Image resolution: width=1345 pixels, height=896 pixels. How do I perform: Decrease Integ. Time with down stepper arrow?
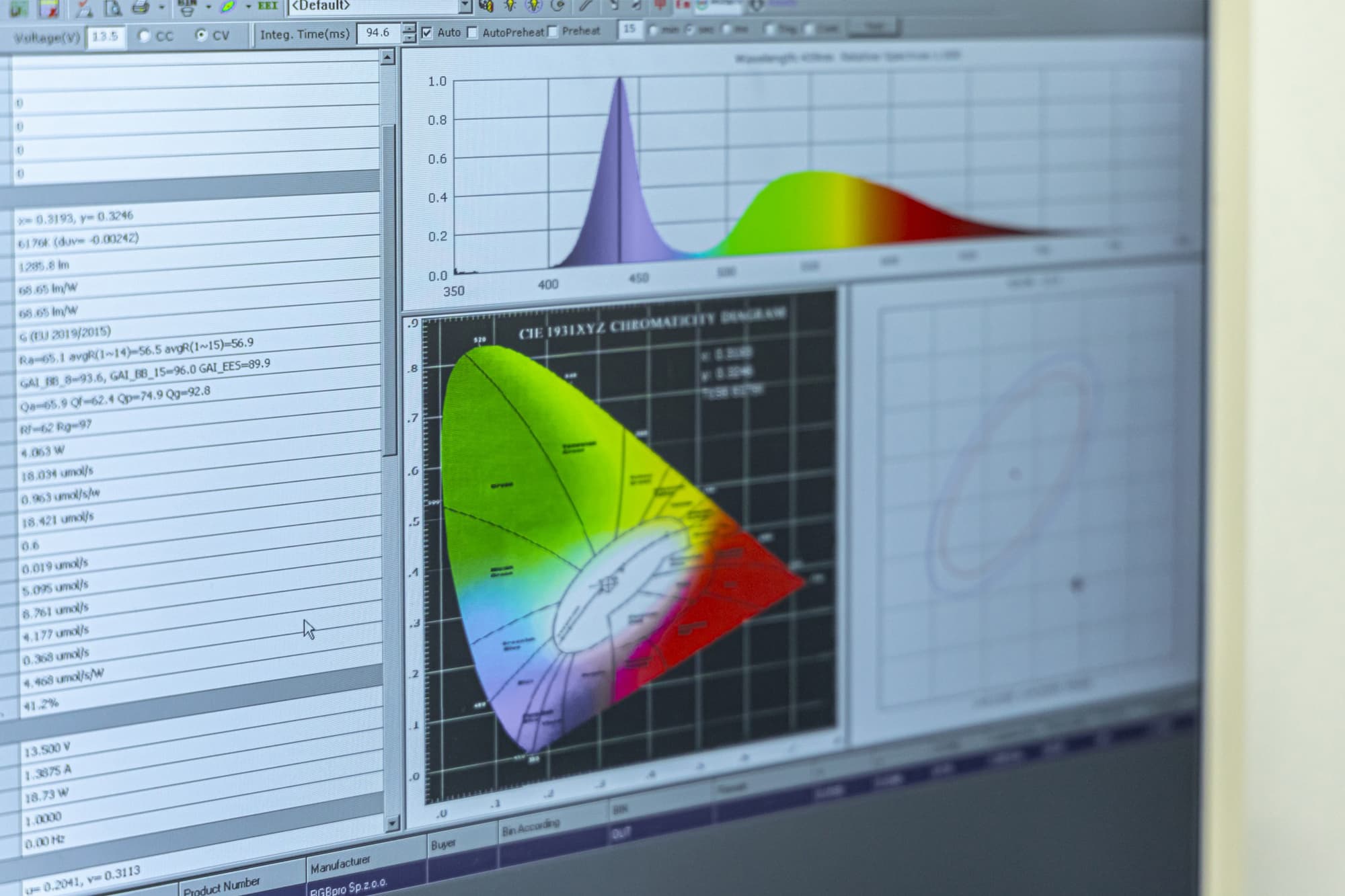[409, 38]
